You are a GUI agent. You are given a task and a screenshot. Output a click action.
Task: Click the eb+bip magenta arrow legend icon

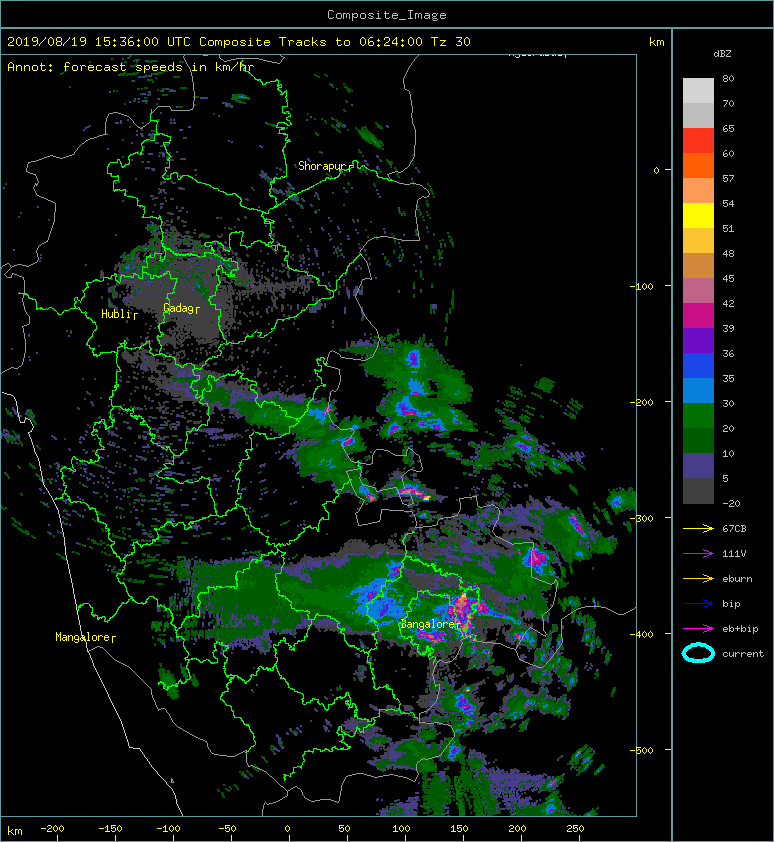click(x=698, y=628)
